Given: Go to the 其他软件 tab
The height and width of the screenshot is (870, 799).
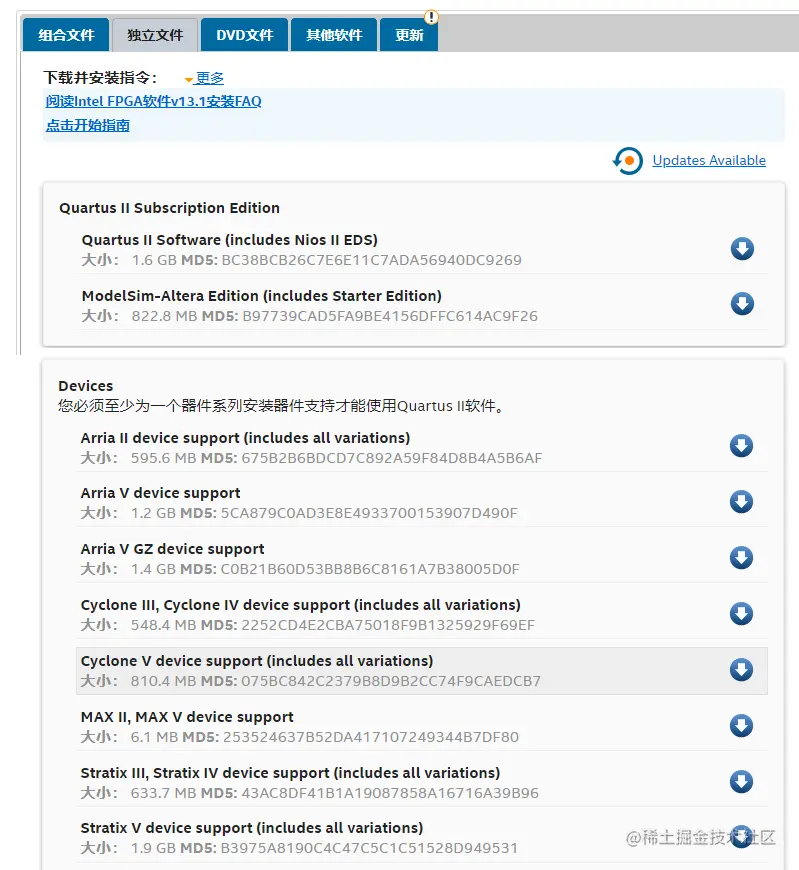Looking at the screenshot, I should click(334, 35).
